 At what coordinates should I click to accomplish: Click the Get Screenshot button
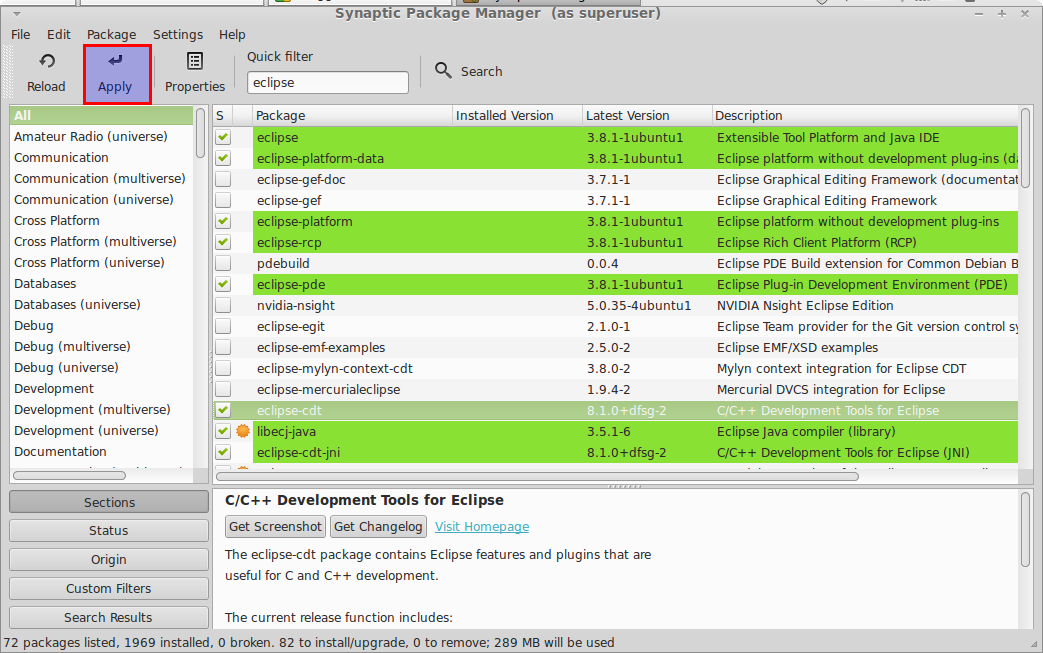click(275, 527)
